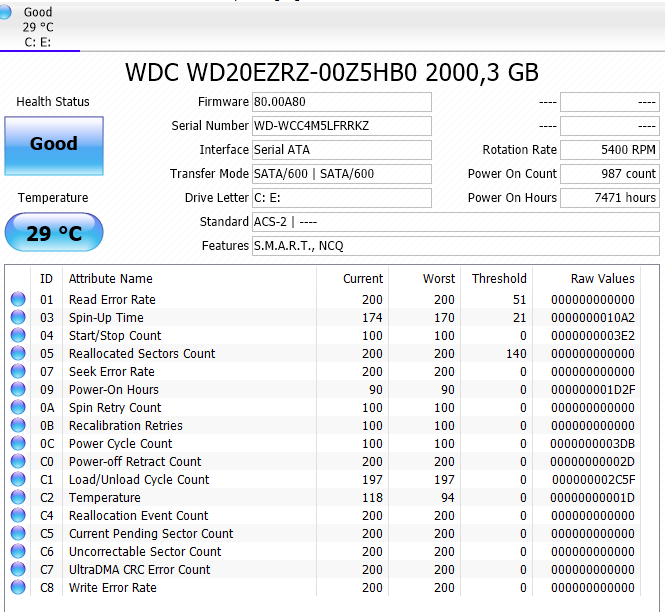
Task: Click the Threshold column header
Action: [x=499, y=279]
